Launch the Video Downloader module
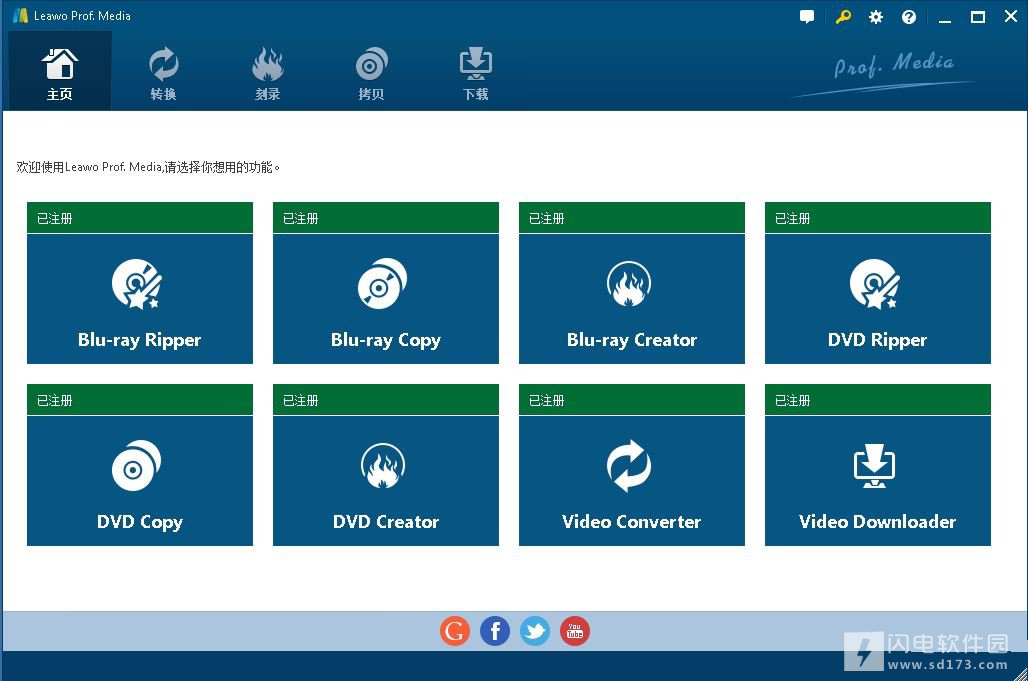The width and height of the screenshot is (1028, 681). 877,480
